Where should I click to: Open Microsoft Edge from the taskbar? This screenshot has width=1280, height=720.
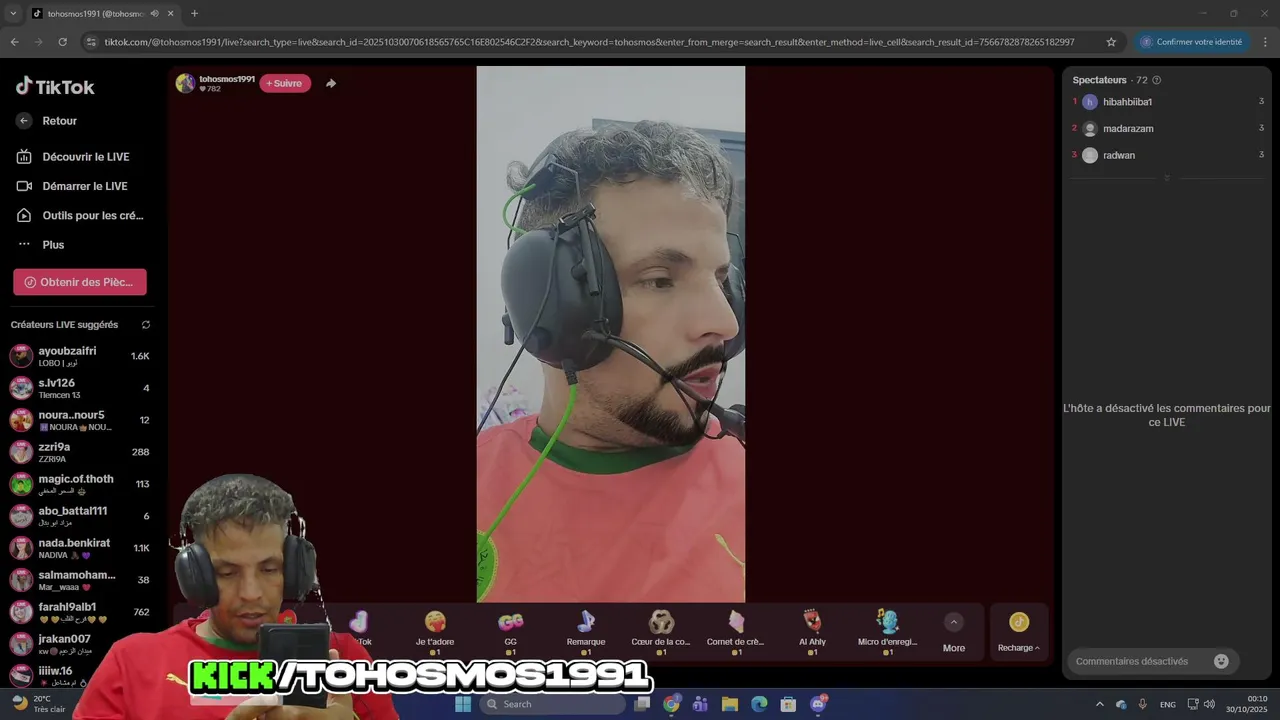point(759,704)
